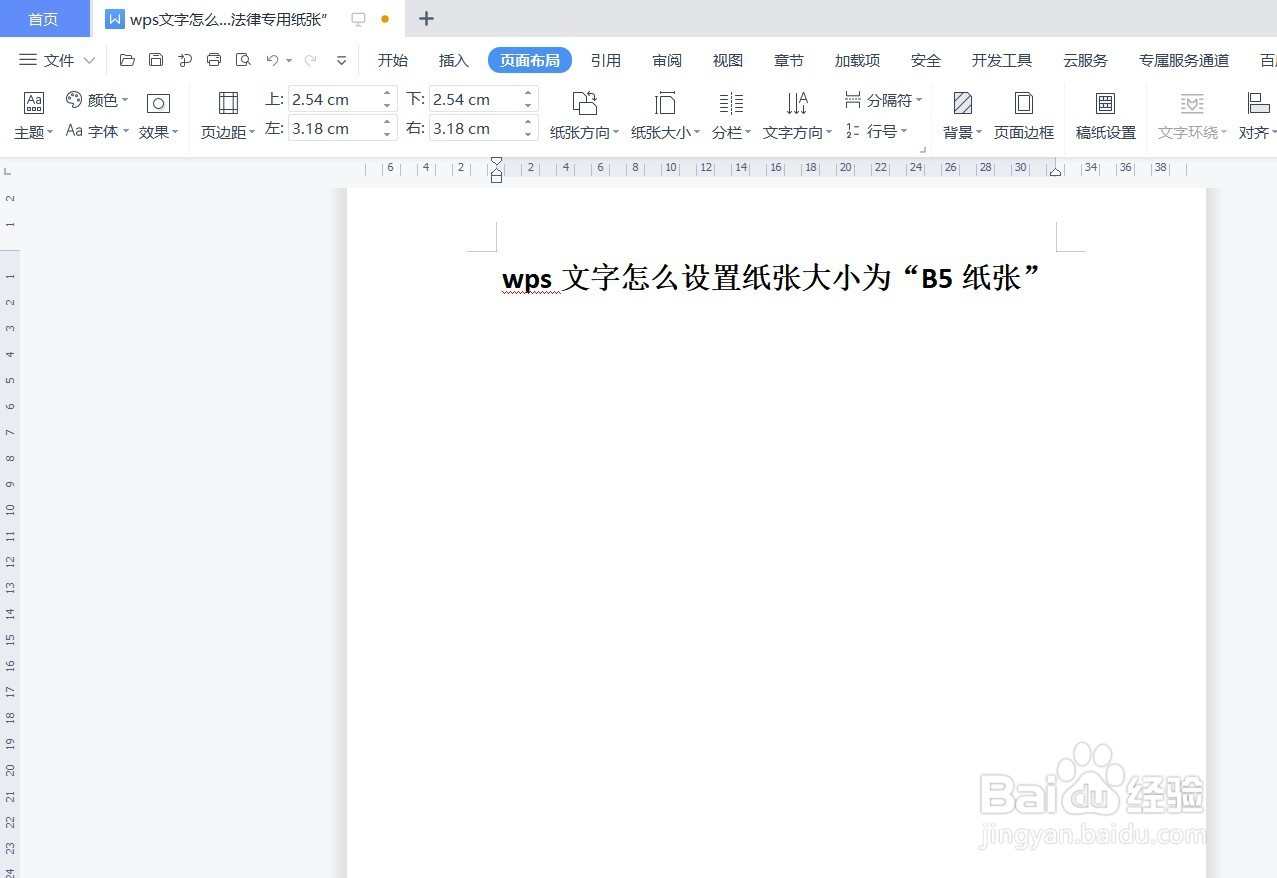Go to the 首页 tab
The width and height of the screenshot is (1277, 878).
44,19
